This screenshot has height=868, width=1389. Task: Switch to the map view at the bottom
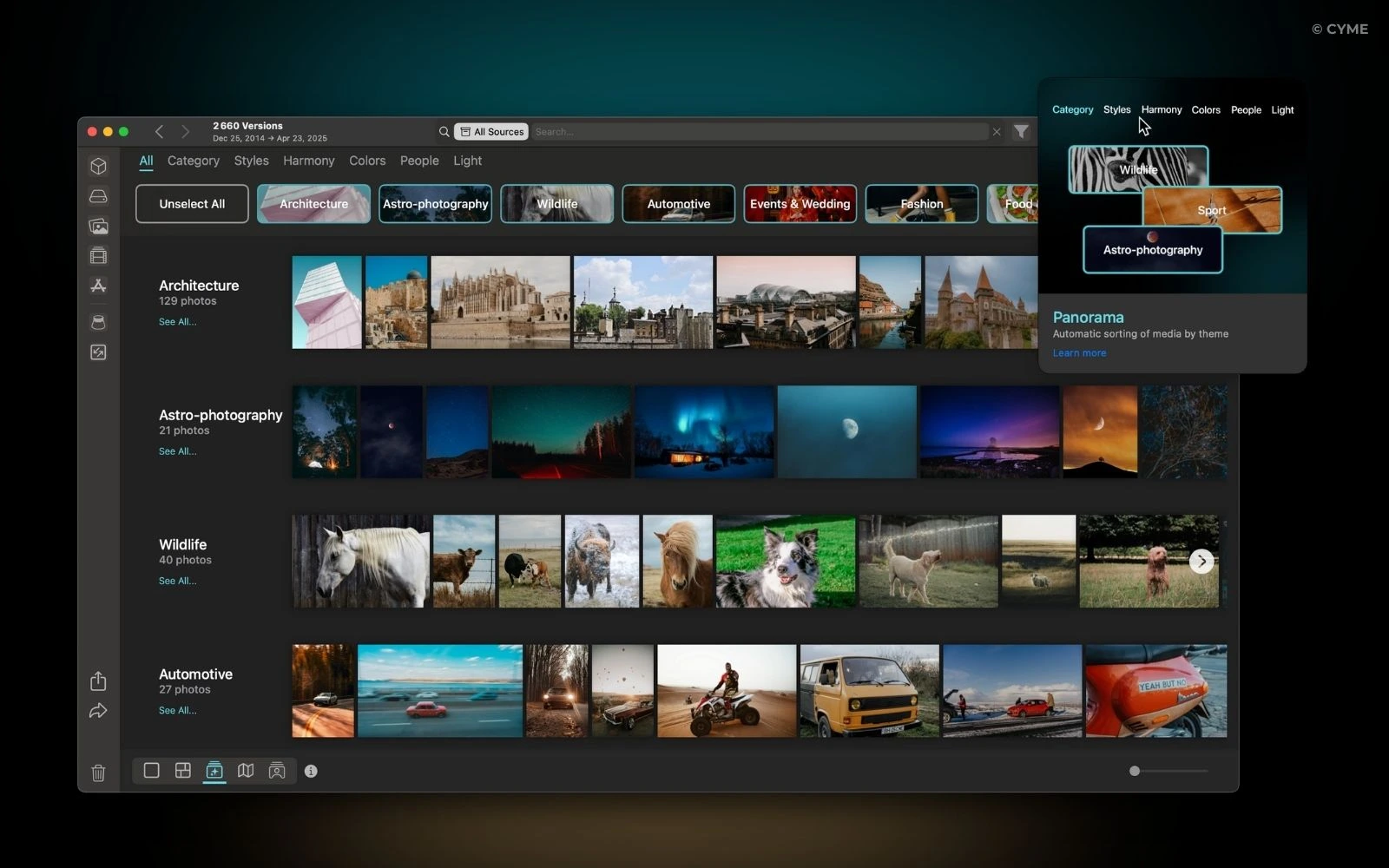point(246,771)
